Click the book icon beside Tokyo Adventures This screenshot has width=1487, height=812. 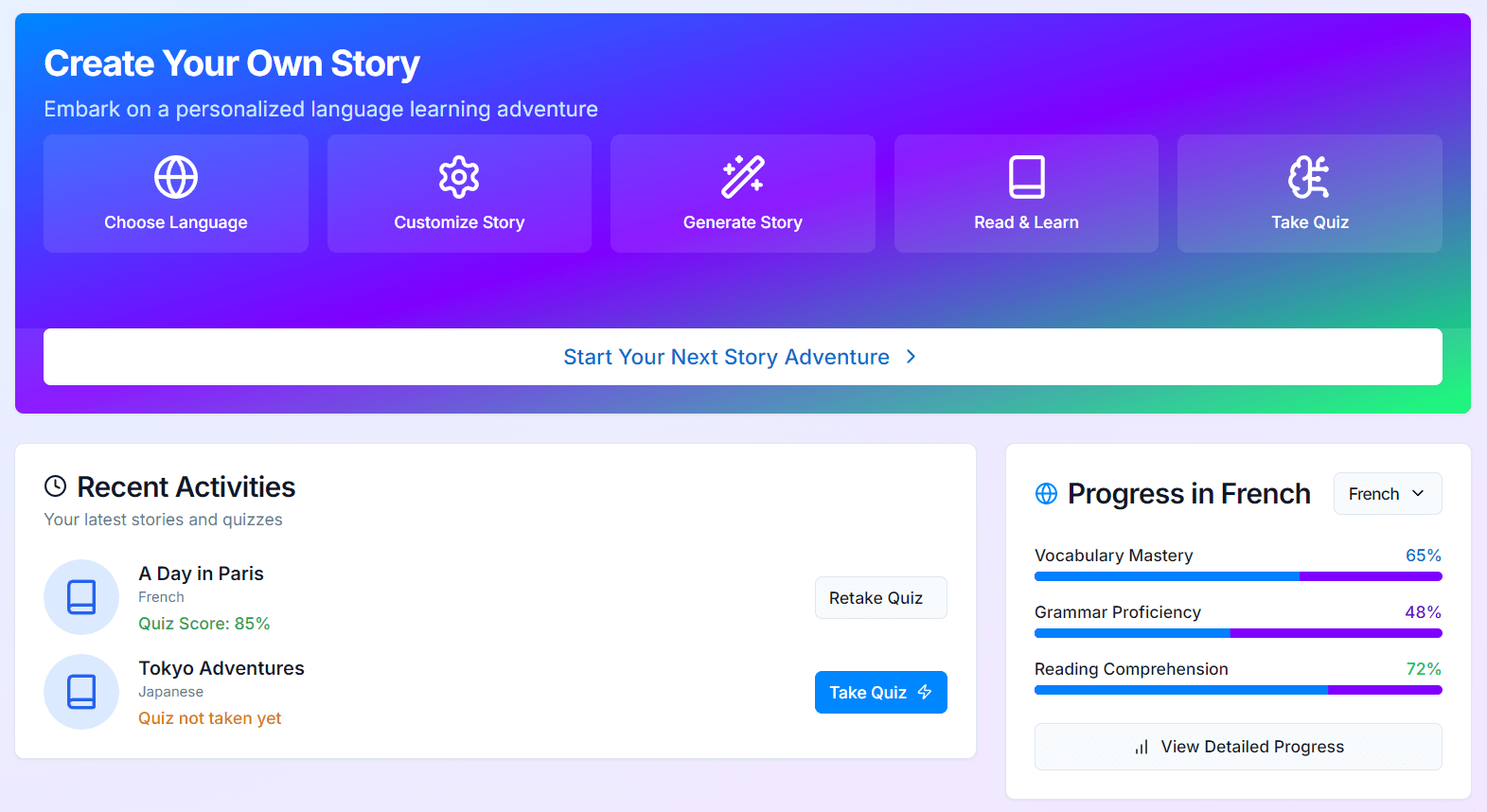(x=81, y=692)
